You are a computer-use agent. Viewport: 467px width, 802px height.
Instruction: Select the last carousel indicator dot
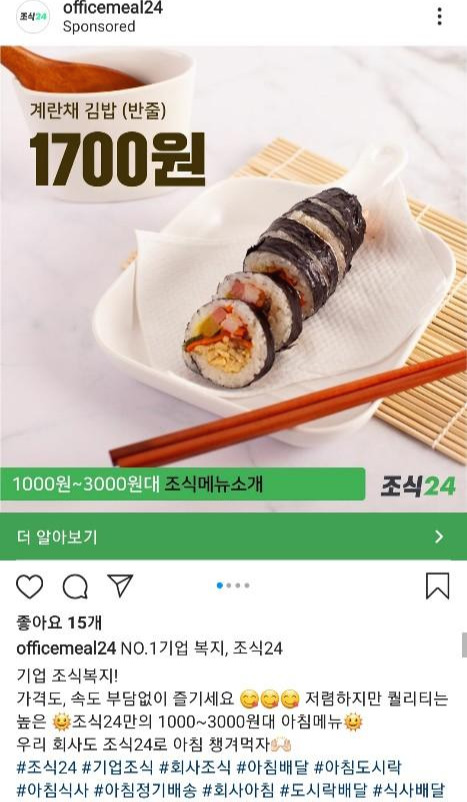coord(247,586)
